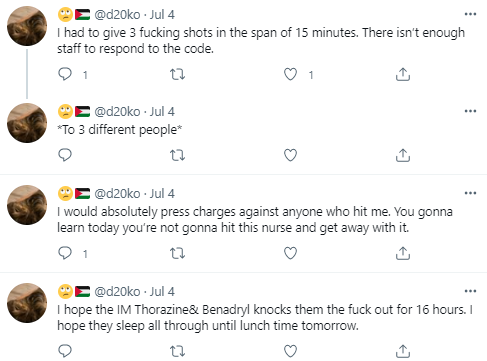This screenshot has width=487, height=361.
Task: Like the tweet about not enough staff
Action: point(290,74)
